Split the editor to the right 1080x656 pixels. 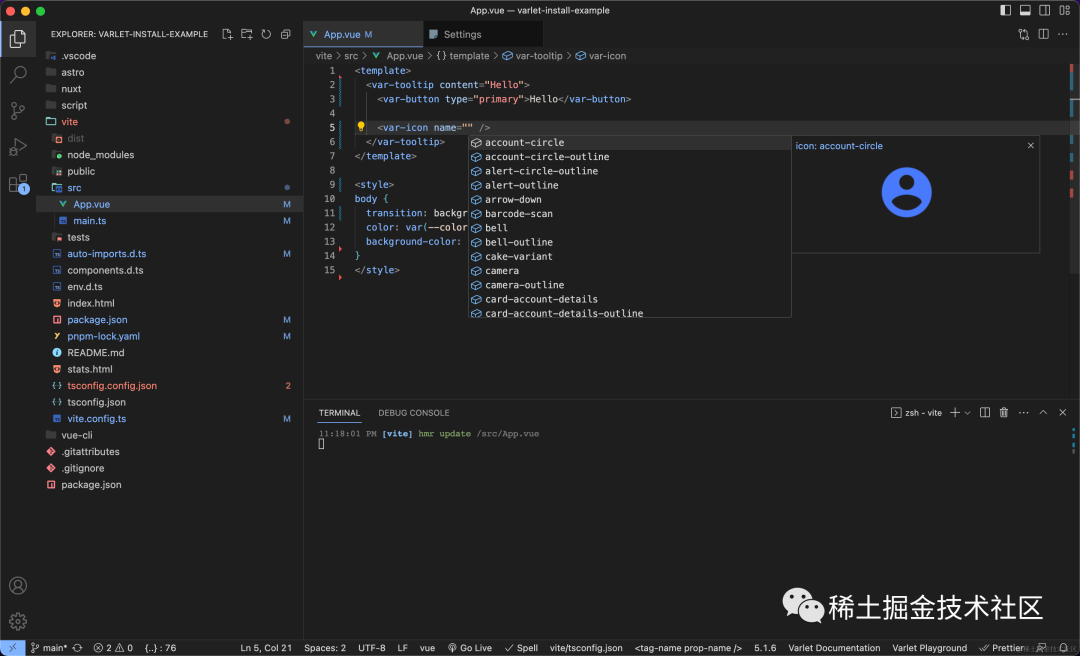(1043, 34)
